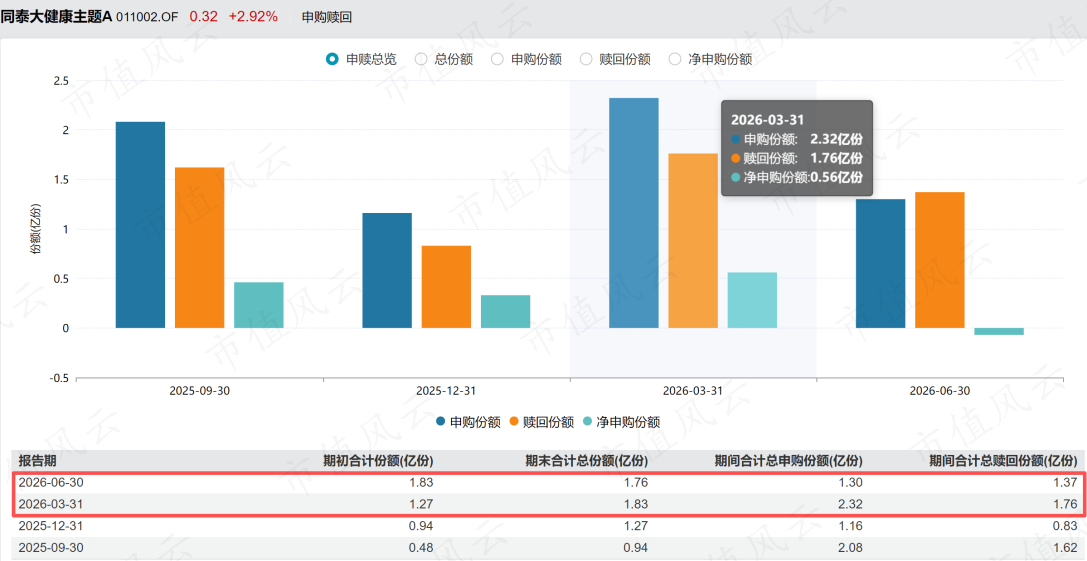Click orange 赎回份额 bar for 2025-09-30

pos(200,248)
